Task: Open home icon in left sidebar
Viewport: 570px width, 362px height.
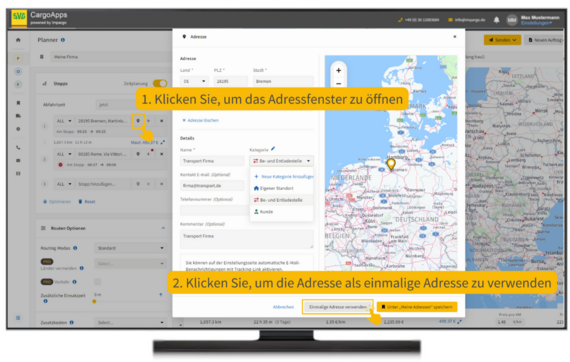Action: [x=18, y=40]
